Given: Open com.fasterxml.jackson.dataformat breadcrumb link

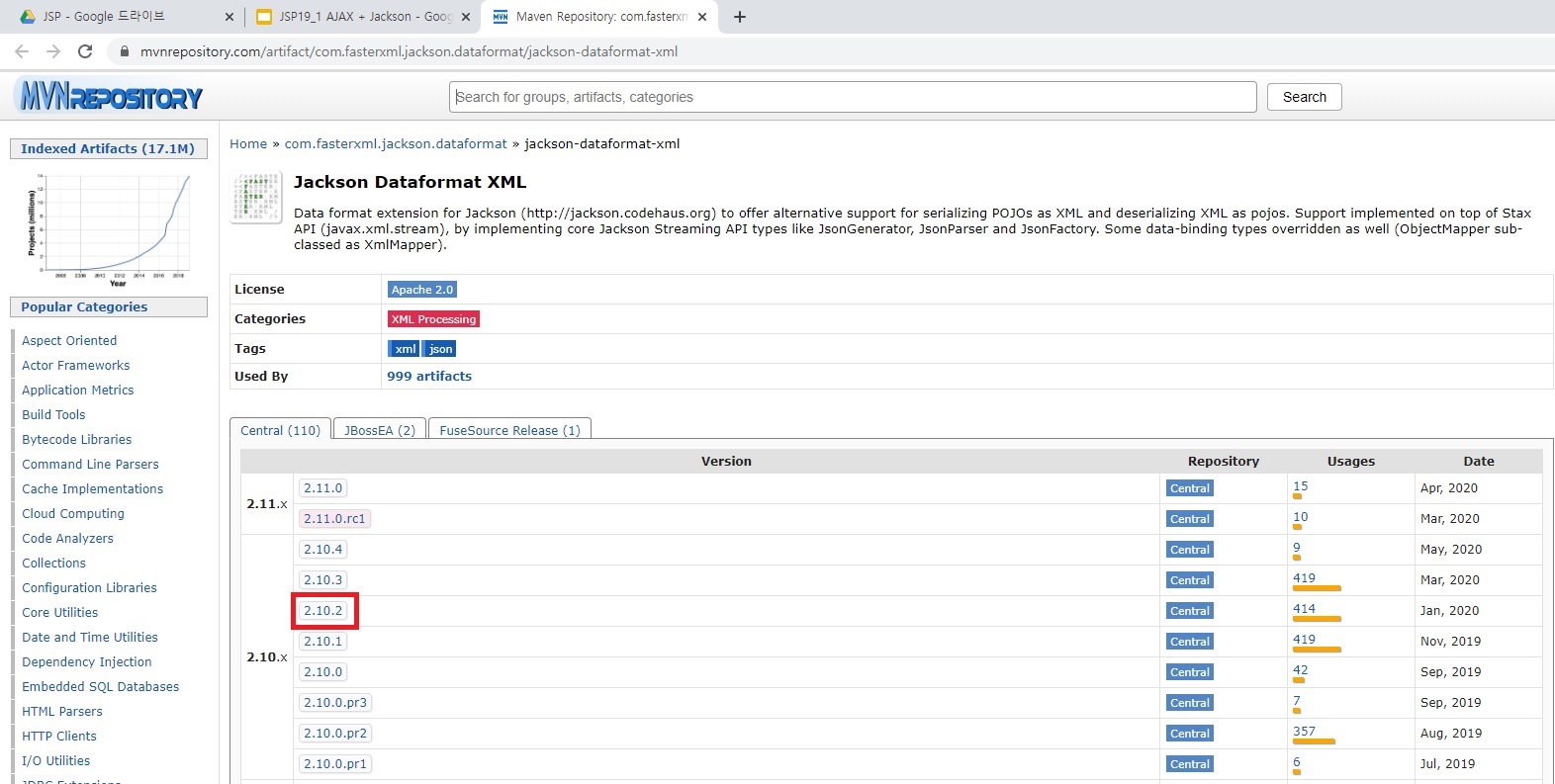Looking at the screenshot, I should click(x=396, y=143).
